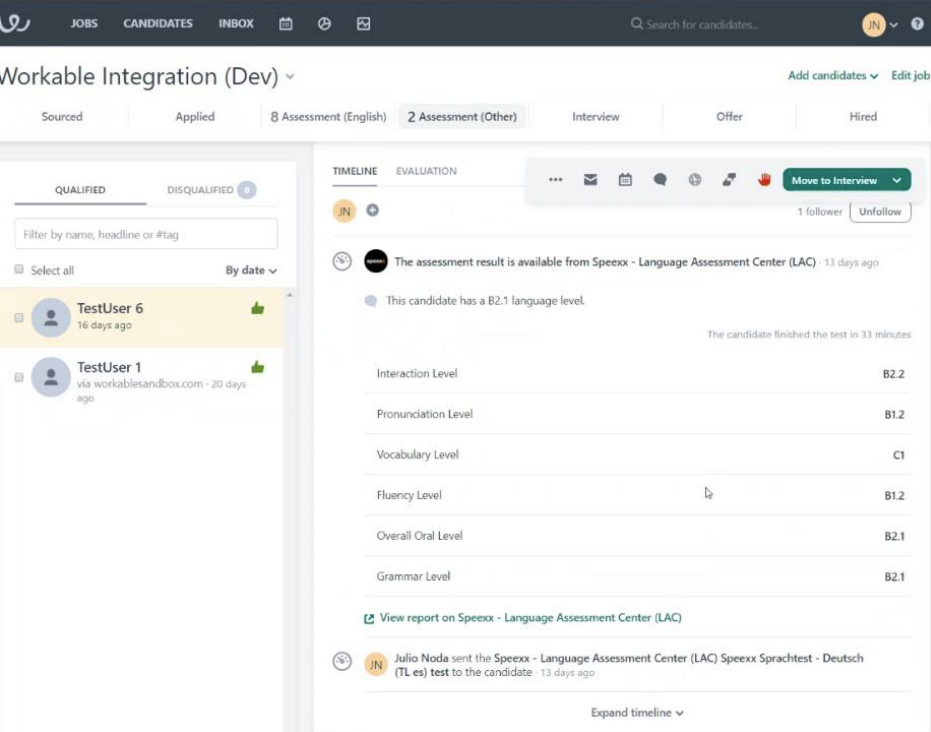Screen dimensions: 931x732
Task: Open the By date sort dropdown
Action: click(x=251, y=270)
